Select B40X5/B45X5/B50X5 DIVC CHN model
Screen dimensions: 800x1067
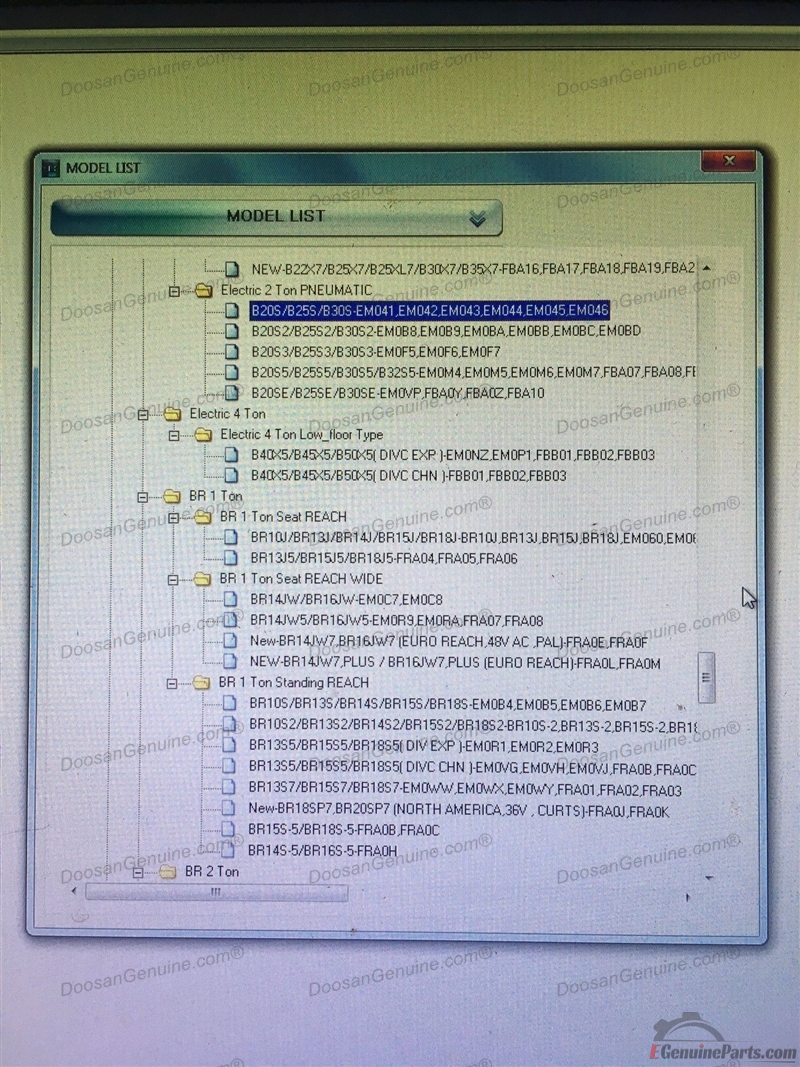pyautogui.click(x=408, y=476)
